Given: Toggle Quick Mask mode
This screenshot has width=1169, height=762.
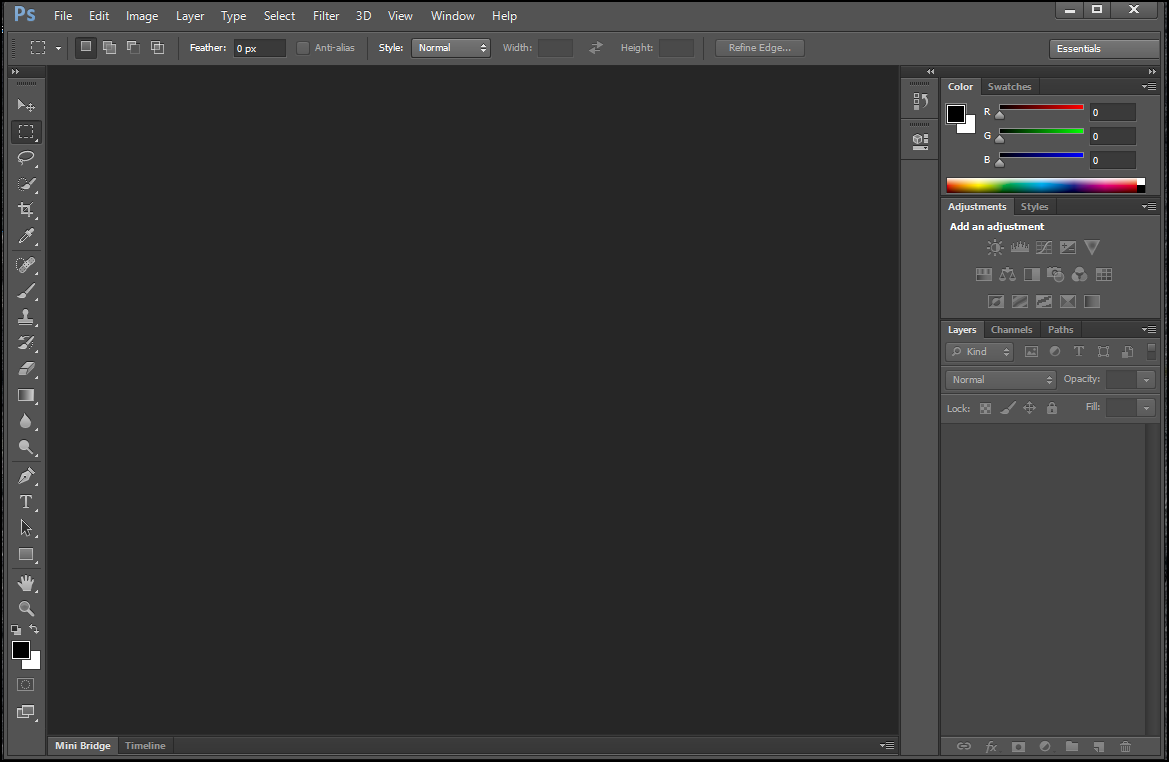Looking at the screenshot, I should [x=25, y=684].
